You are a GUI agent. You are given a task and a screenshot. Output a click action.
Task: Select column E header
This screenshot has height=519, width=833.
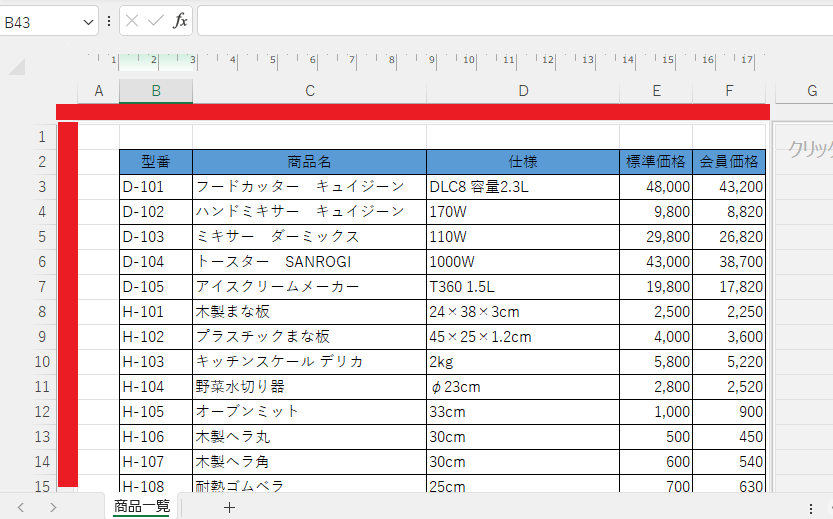pos(656,91)
